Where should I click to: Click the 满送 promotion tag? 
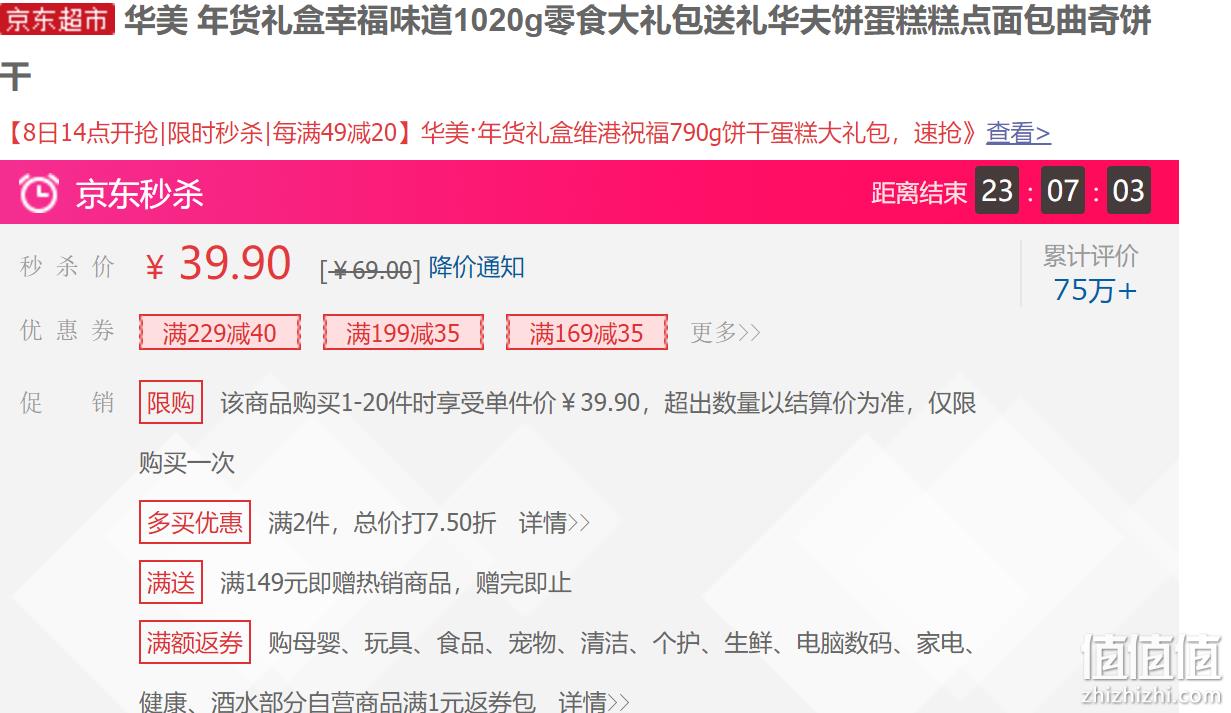[x=171, y=582]
